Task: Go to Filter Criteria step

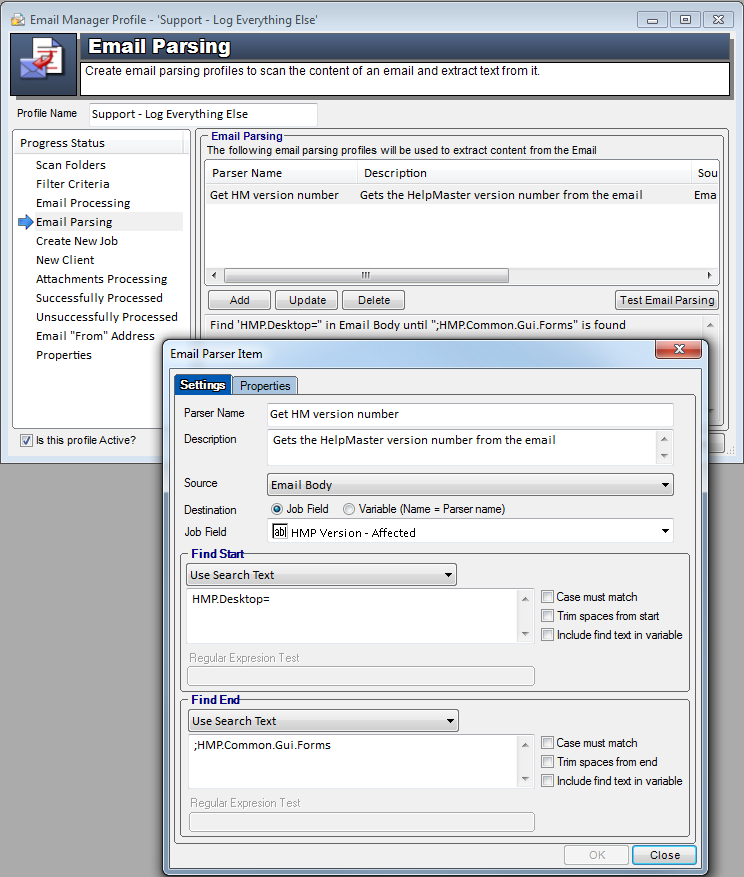Action: tap(73, 184)
